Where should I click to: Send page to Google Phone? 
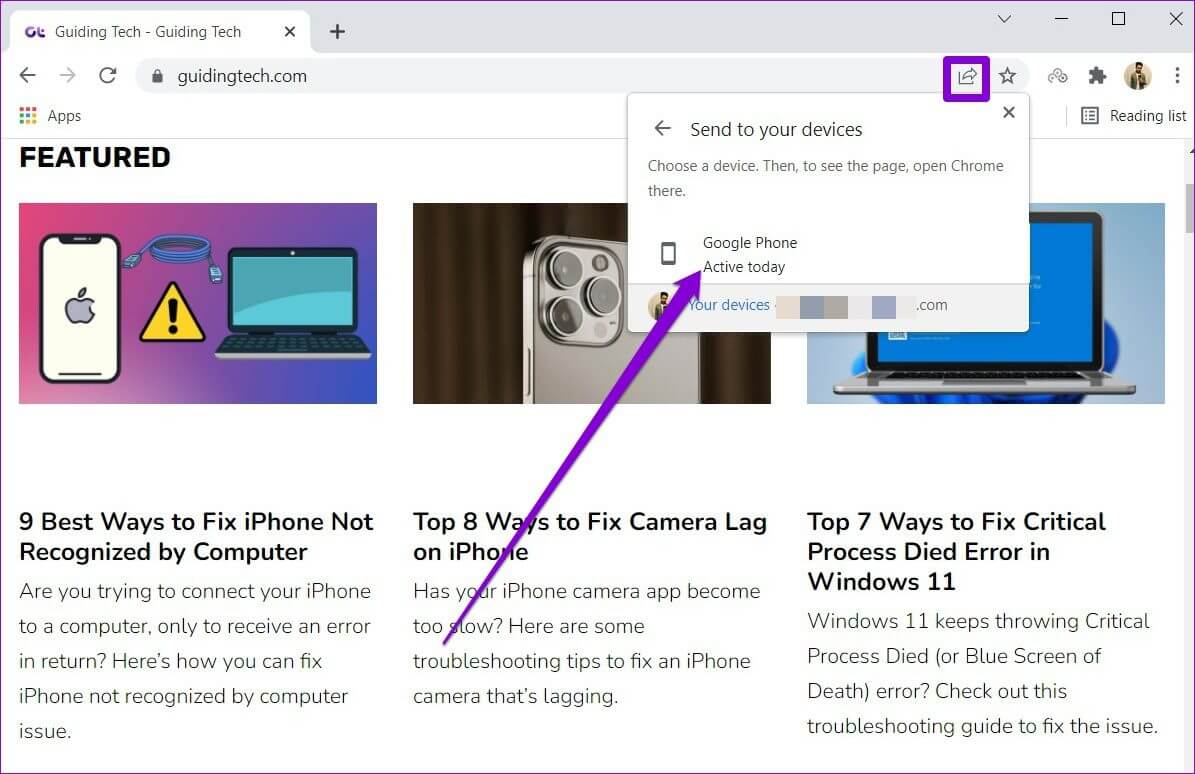828,254
